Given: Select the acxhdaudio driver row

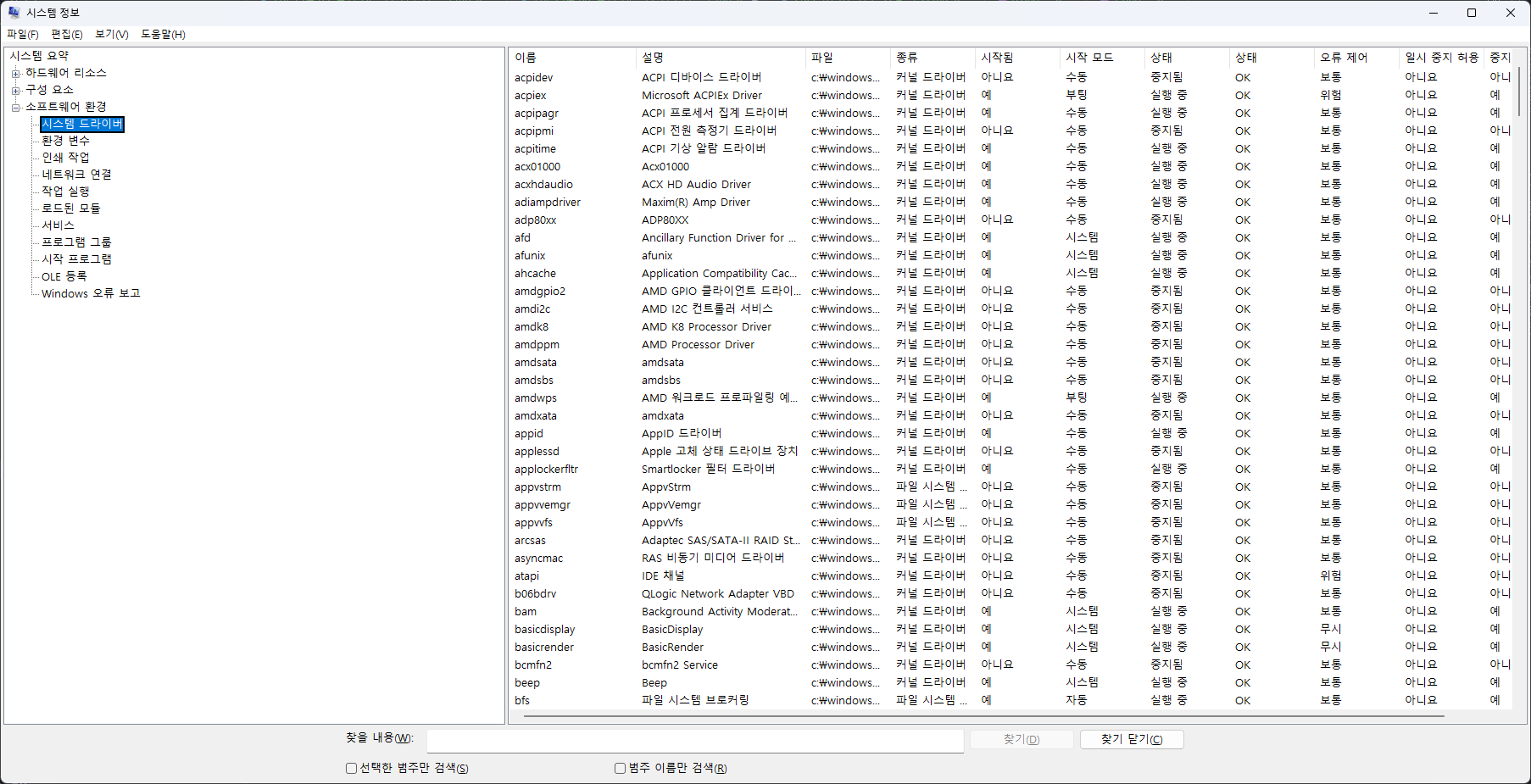Looking at the screenshot, I should (x=1010, y=184).
